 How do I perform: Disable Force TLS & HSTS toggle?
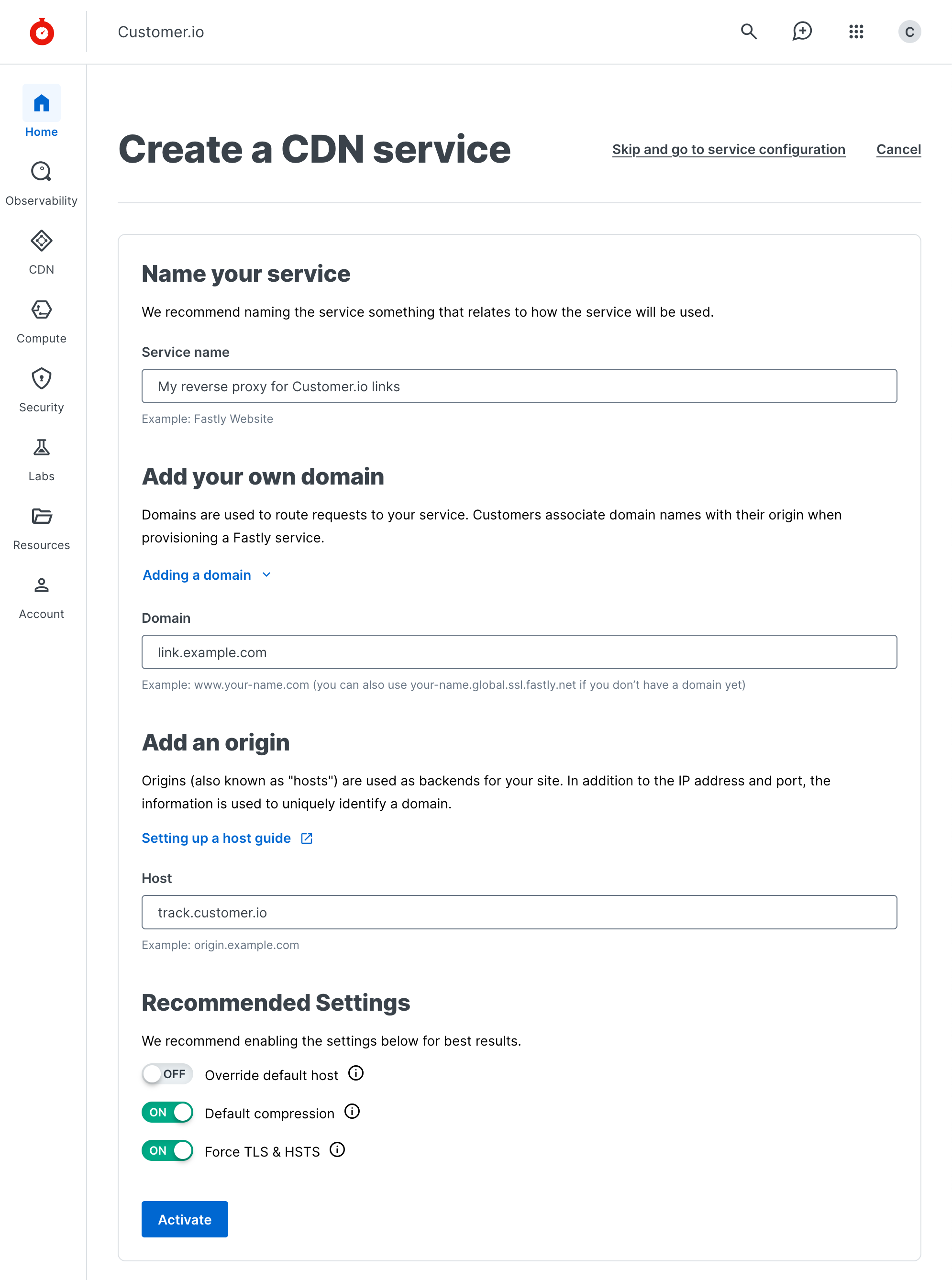[x=167, y=1150]
